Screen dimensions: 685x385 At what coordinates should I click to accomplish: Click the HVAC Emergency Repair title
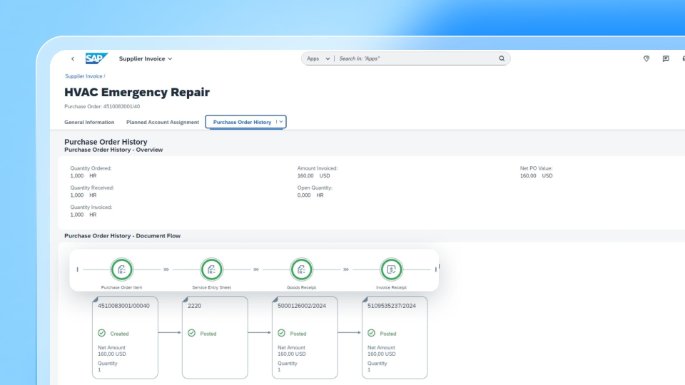coord(137,92)
